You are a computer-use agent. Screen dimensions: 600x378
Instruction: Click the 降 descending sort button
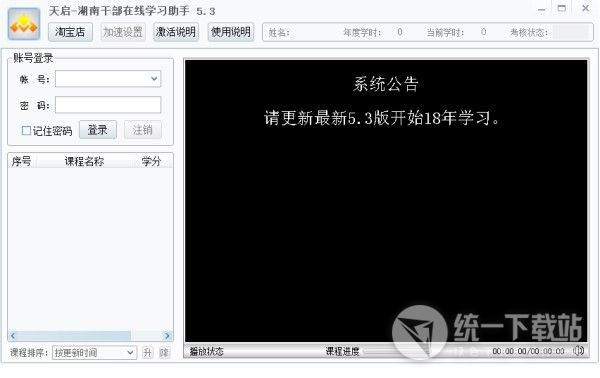coord(164,352)
